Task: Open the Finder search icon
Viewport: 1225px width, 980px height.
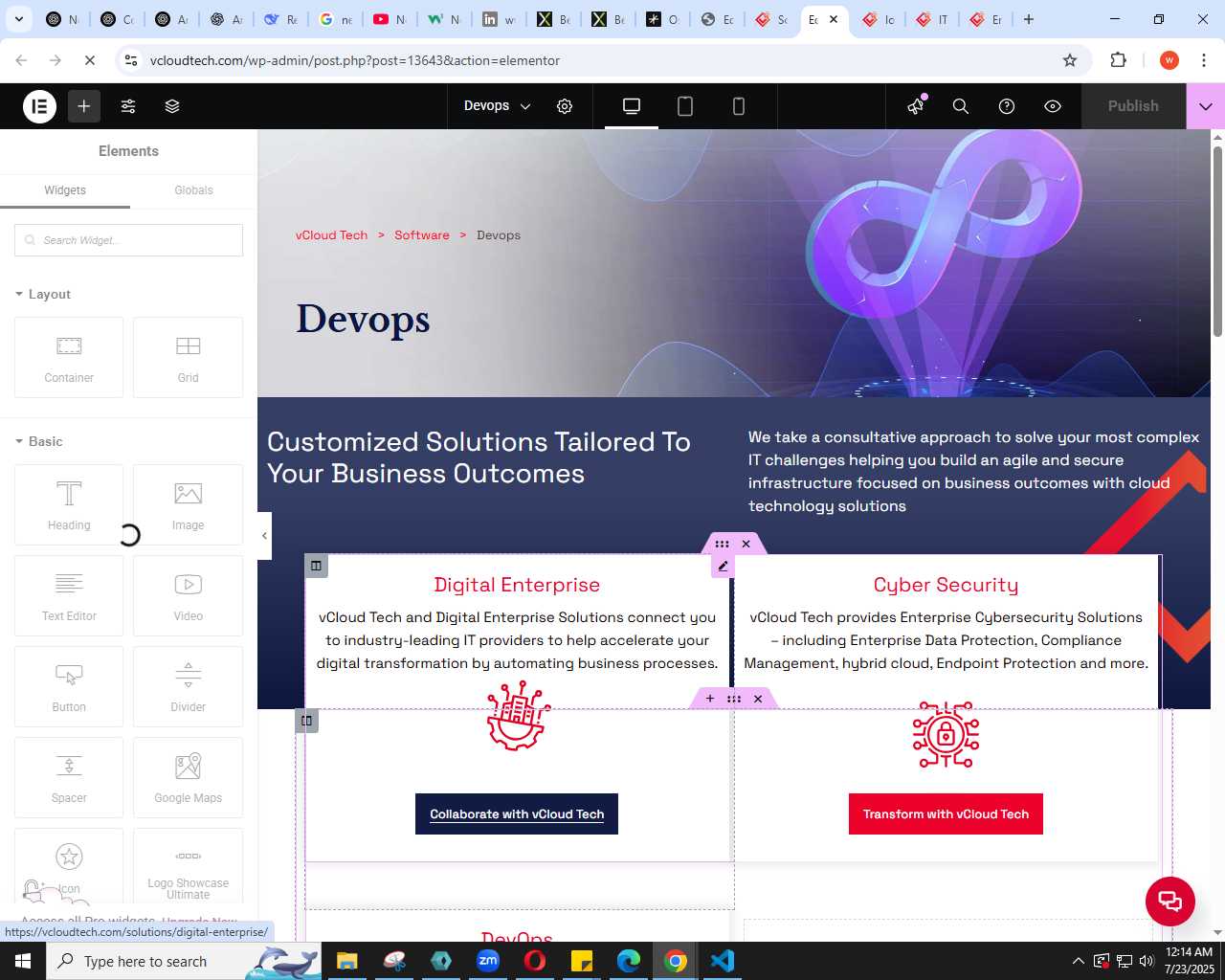Action: (961, 106)
